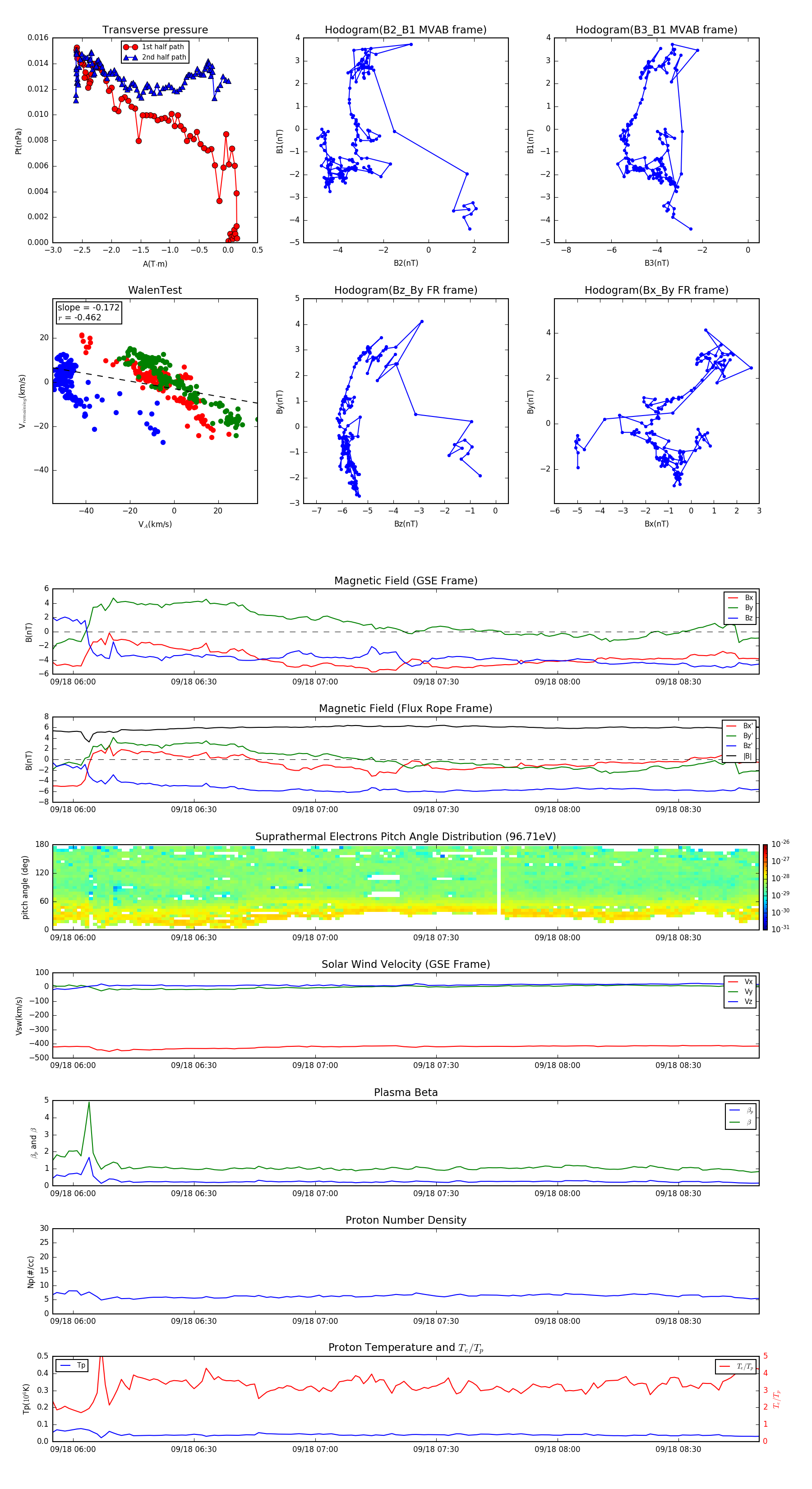Click the Bz' legend entry in flux rope plot
This screenshot has width=812, height=1489.
pyautogui.click(x=740, y=746)
